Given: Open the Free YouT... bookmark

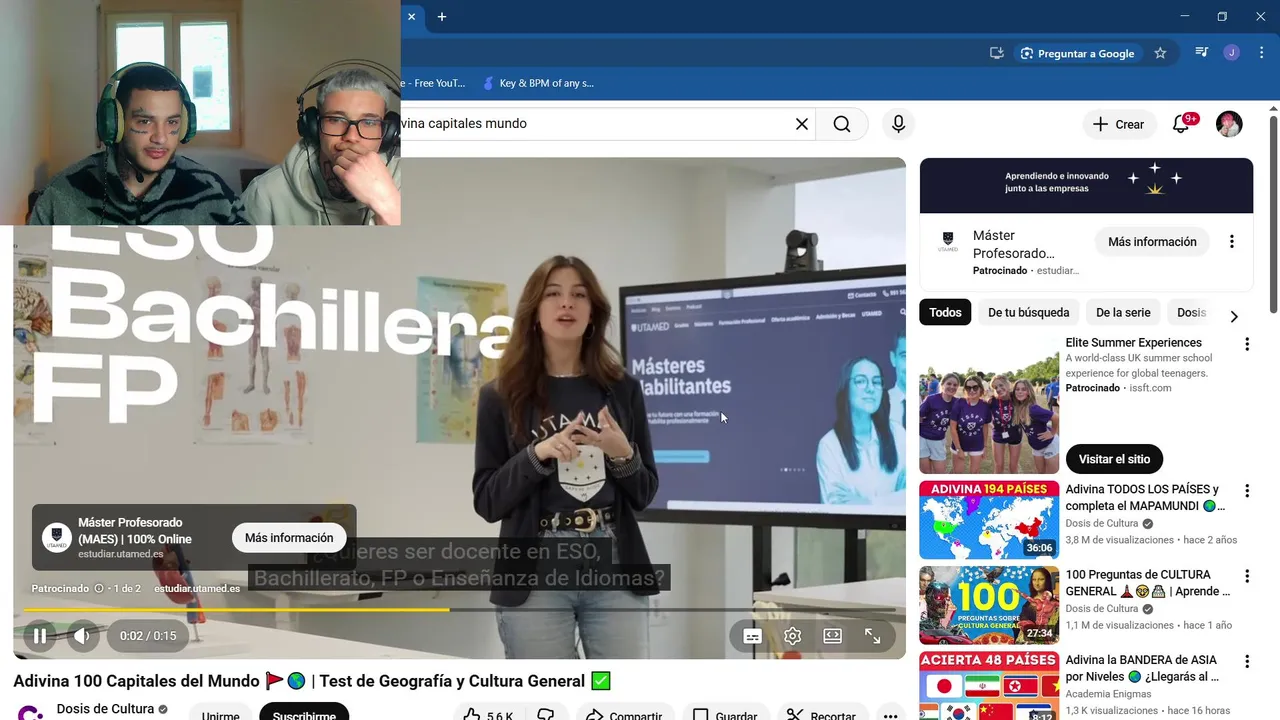Looking at the screenshot, I should click(434, 83).
